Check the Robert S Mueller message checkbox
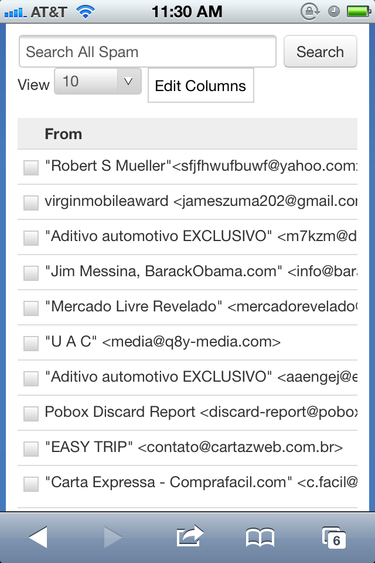The image size is (375, 563). 31,167
